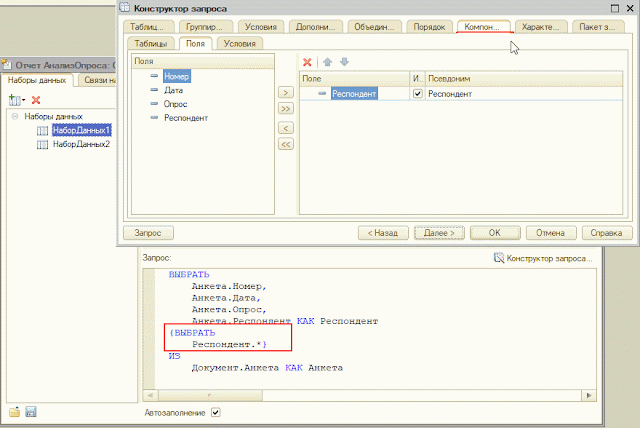Viewport: 640px width, 428px height.
Task: Collapse the Наборы данных tree node
Action: [15, 116]
